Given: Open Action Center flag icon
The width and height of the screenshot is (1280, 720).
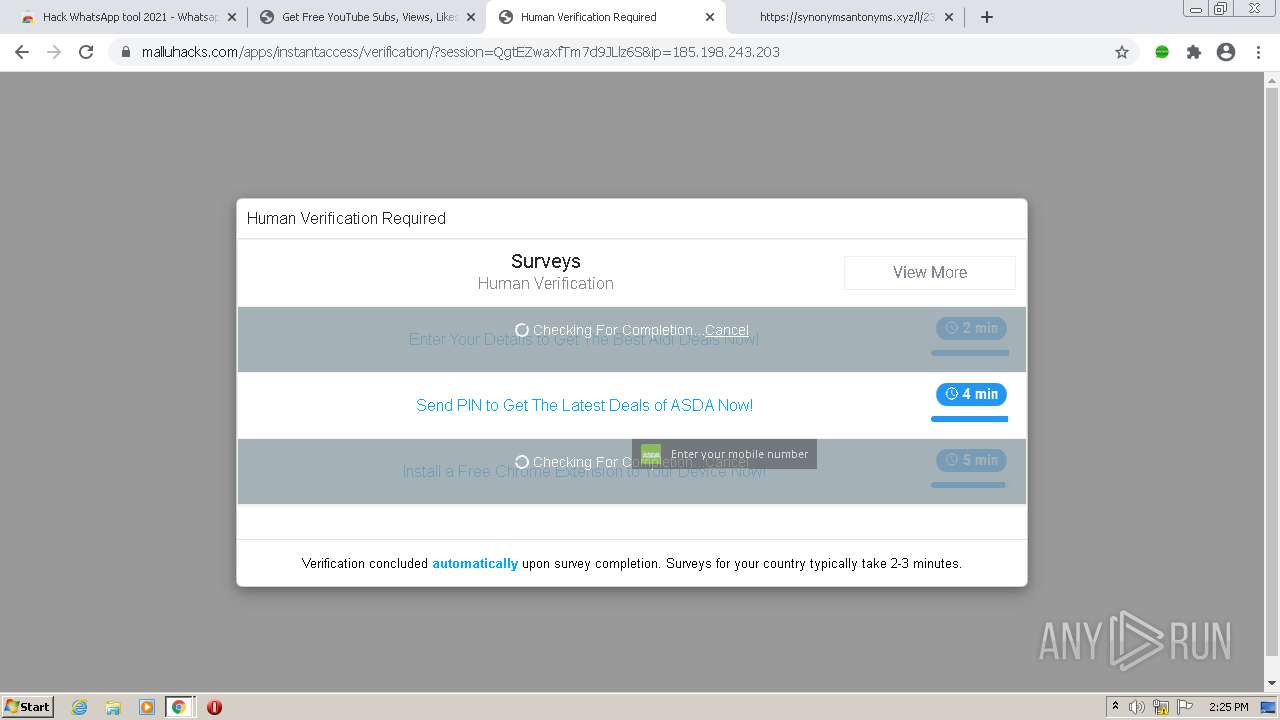Looking at the screenshot, I should 1185,707.
